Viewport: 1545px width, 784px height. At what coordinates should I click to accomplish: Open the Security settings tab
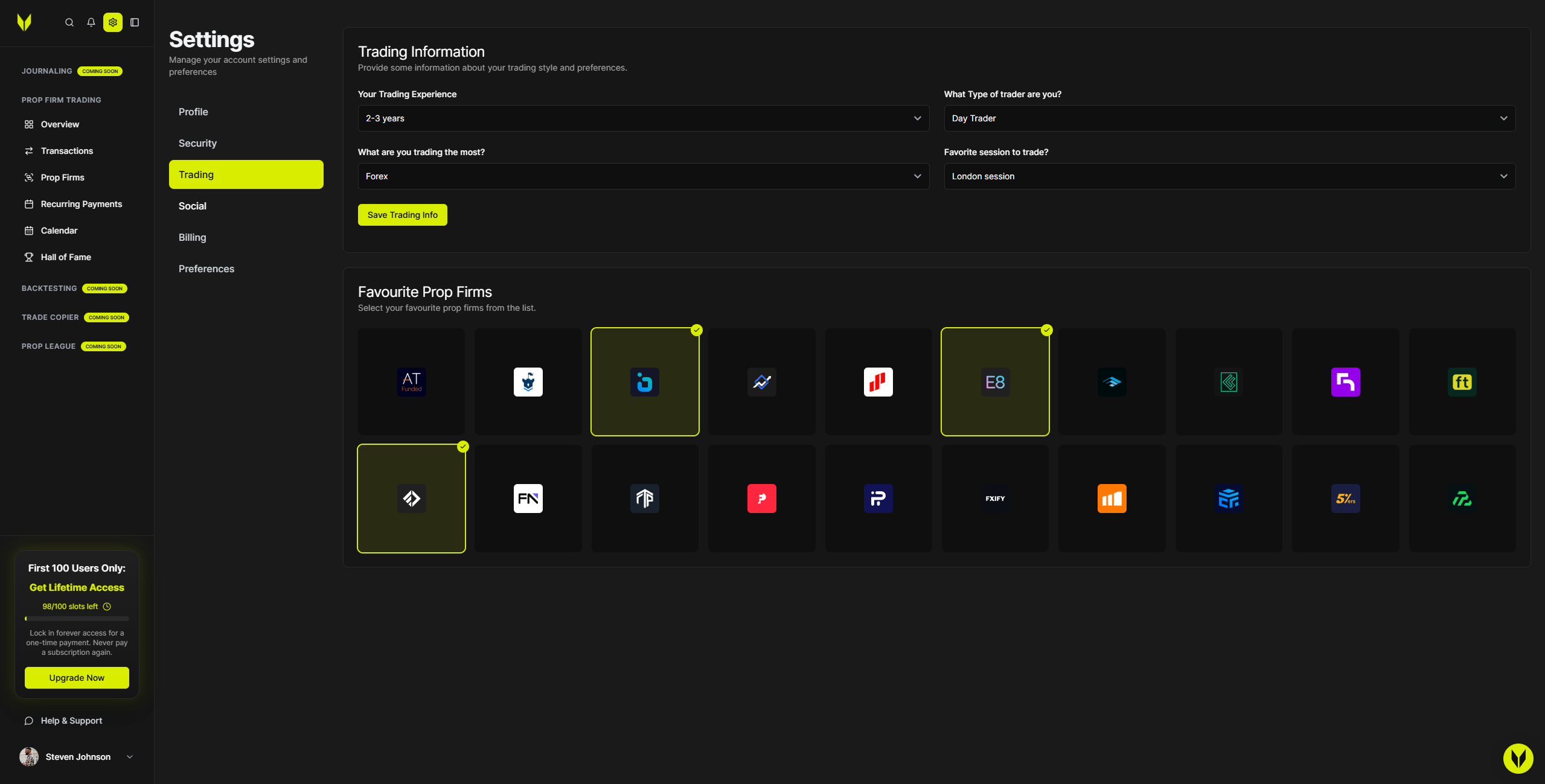(x=246, y=143)
